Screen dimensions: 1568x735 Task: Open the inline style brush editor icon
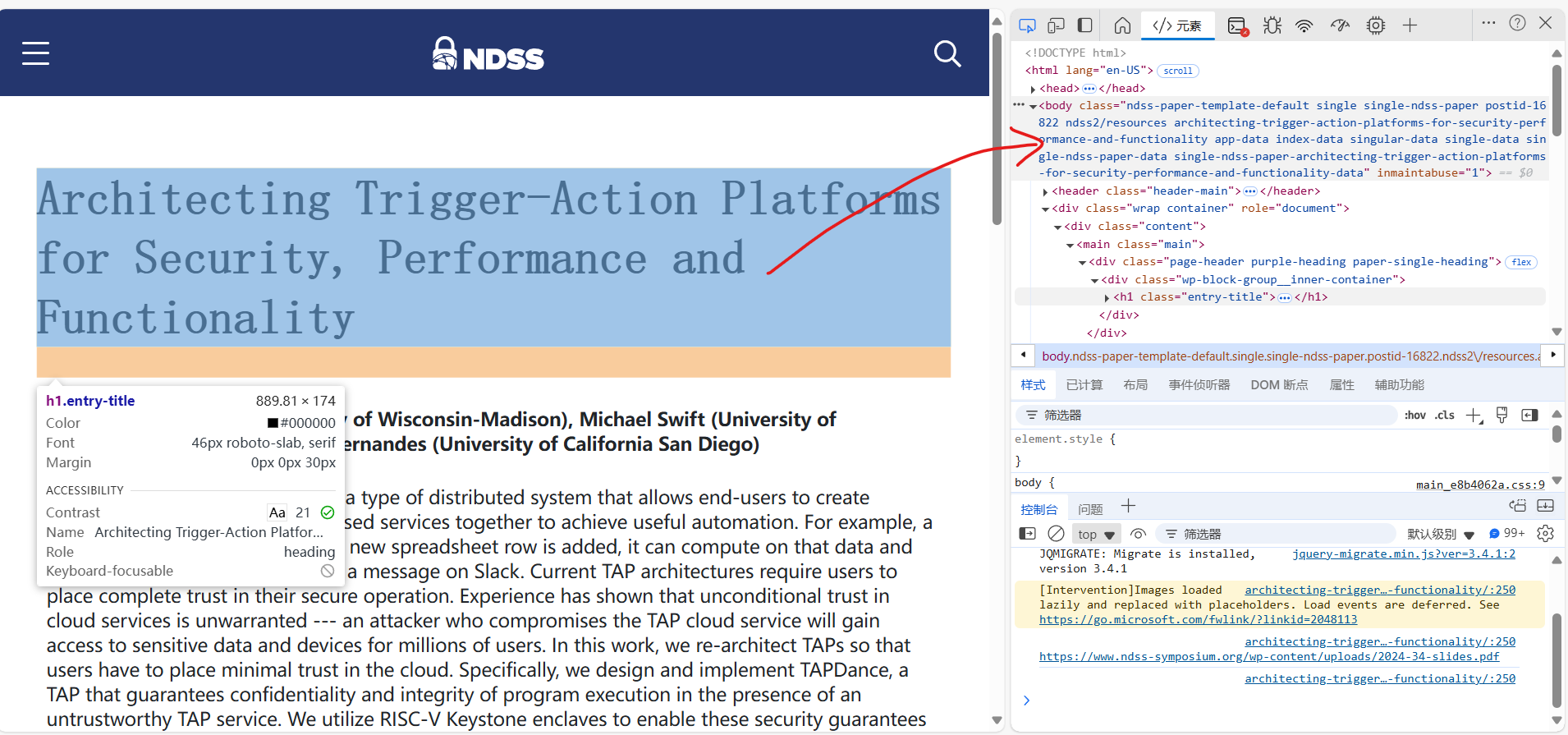point(1502,416)
